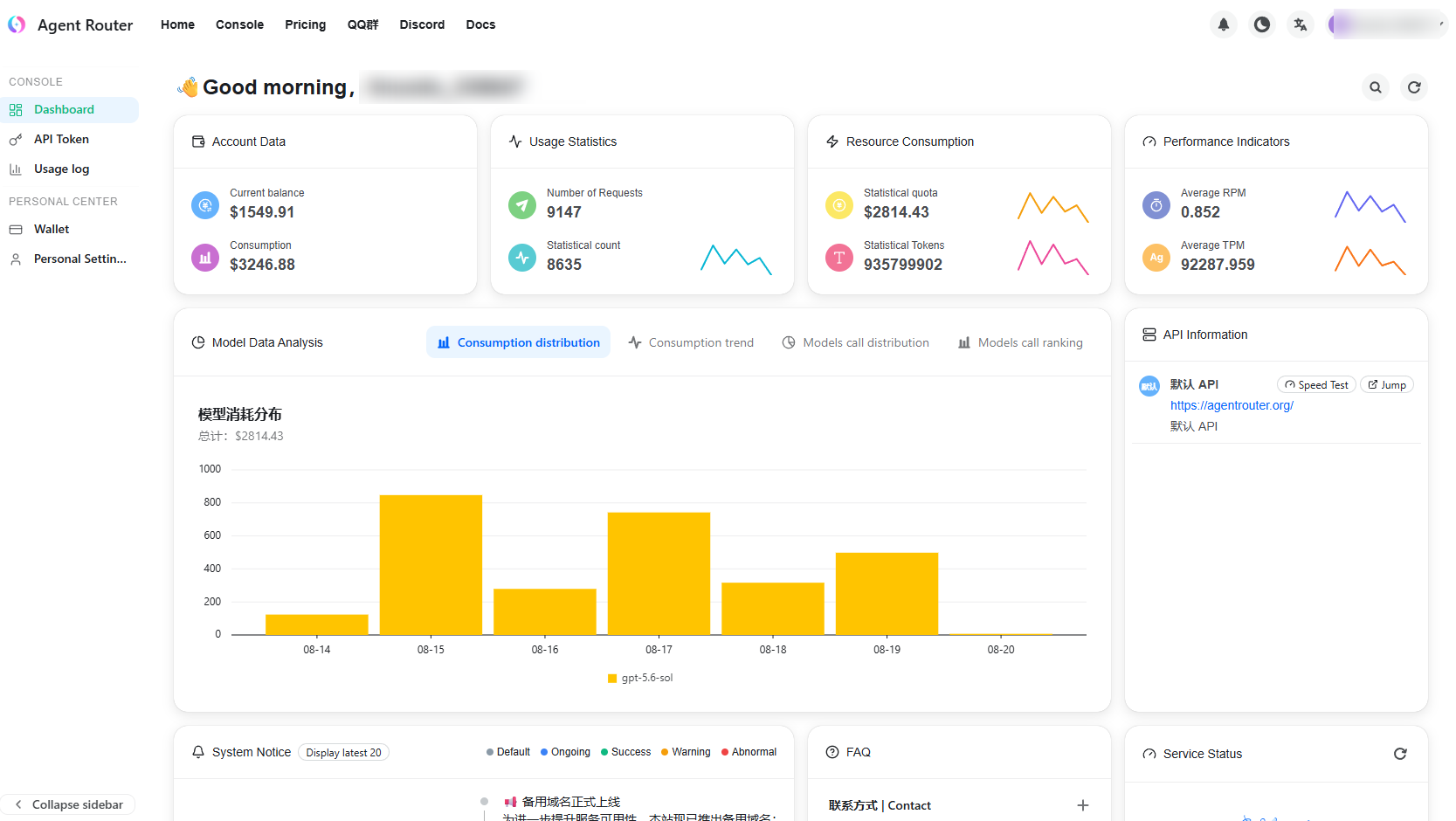Click the Speed Test button
This screenshot has height=821, width=1456.
click(x=1316, y=385)
